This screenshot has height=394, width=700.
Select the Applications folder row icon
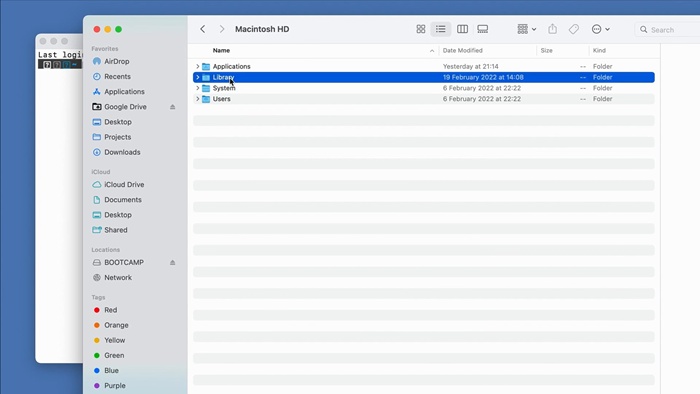click(x=206, y=66)
